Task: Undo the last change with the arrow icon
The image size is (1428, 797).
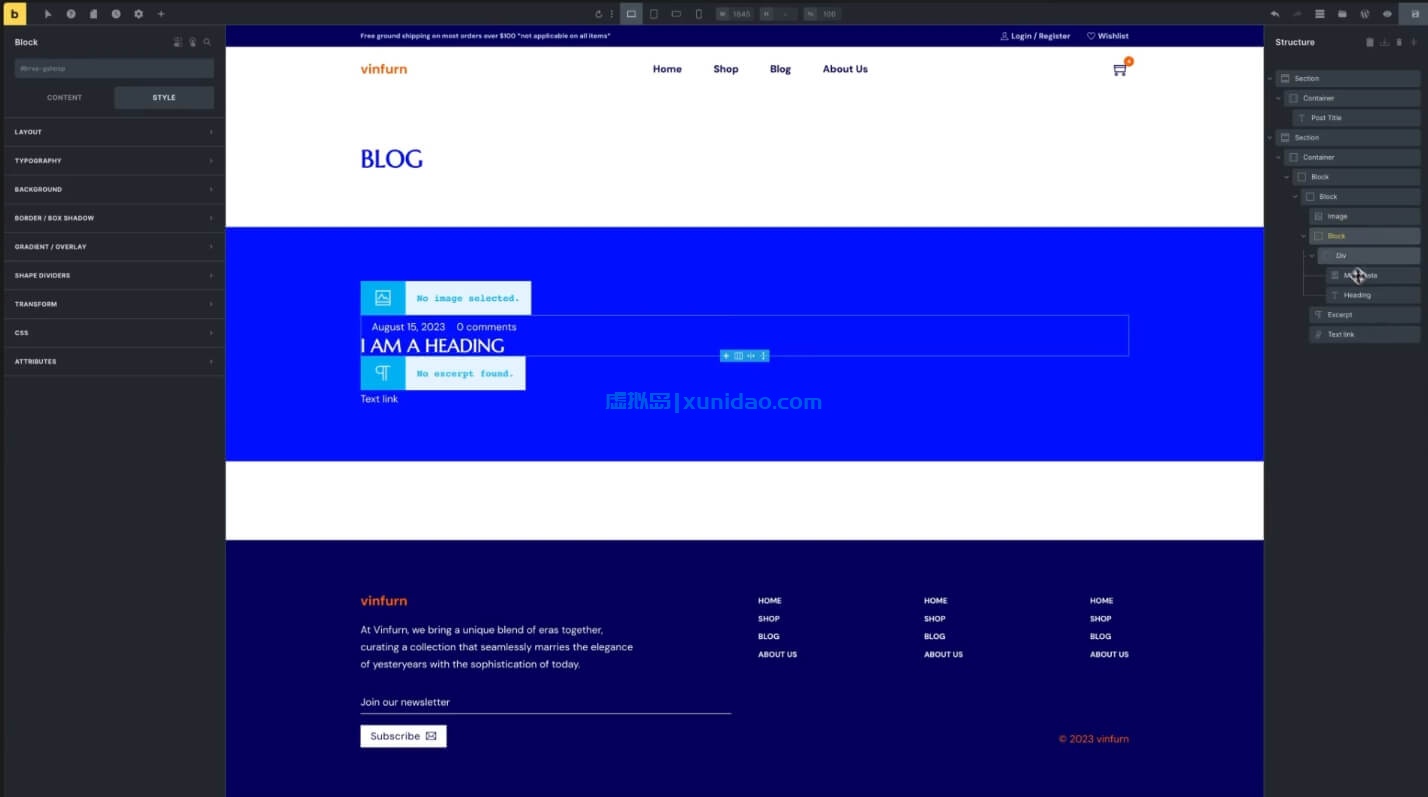Action: click(1276, 13)
